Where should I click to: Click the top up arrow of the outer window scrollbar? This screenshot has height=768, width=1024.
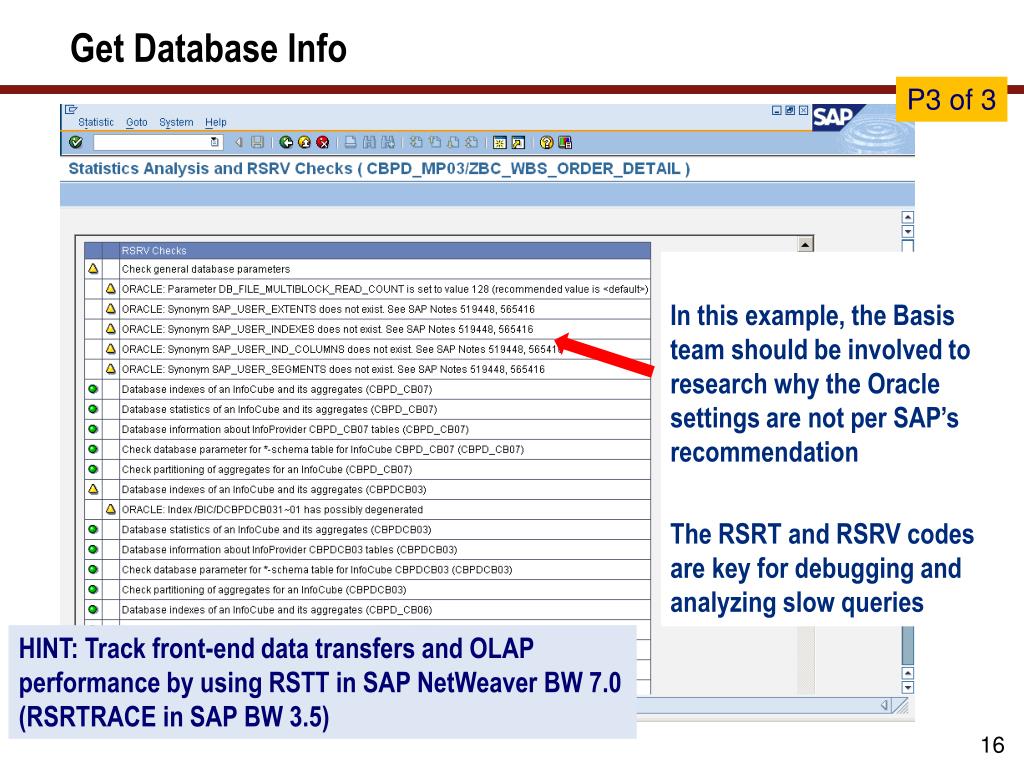click(907, 217)
